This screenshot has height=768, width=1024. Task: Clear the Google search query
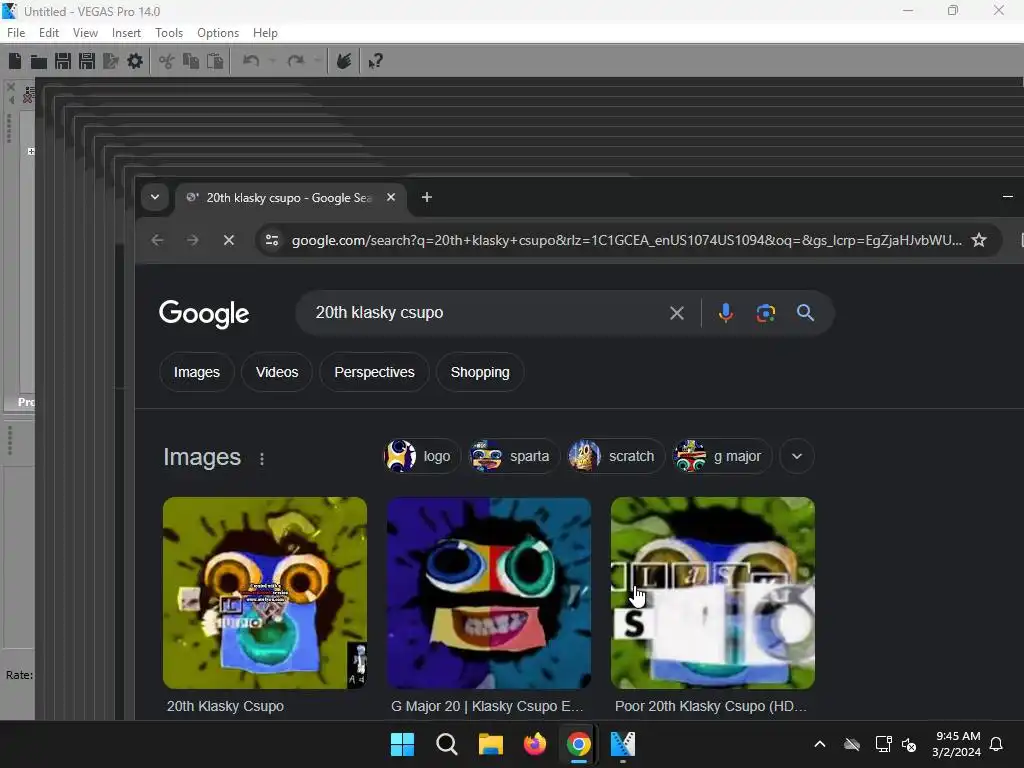pyautogui.click(x=677, y=313)
